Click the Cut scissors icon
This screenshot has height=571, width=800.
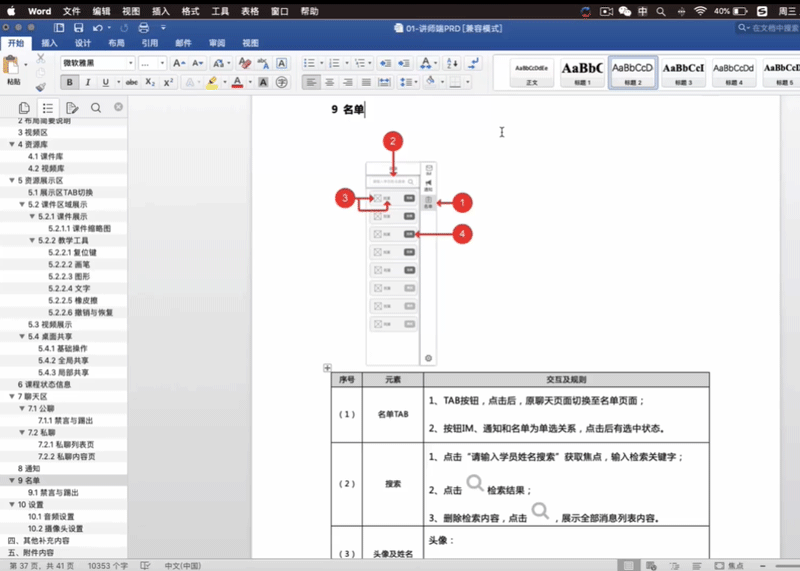pyautogui.click(x=41, y=59)
